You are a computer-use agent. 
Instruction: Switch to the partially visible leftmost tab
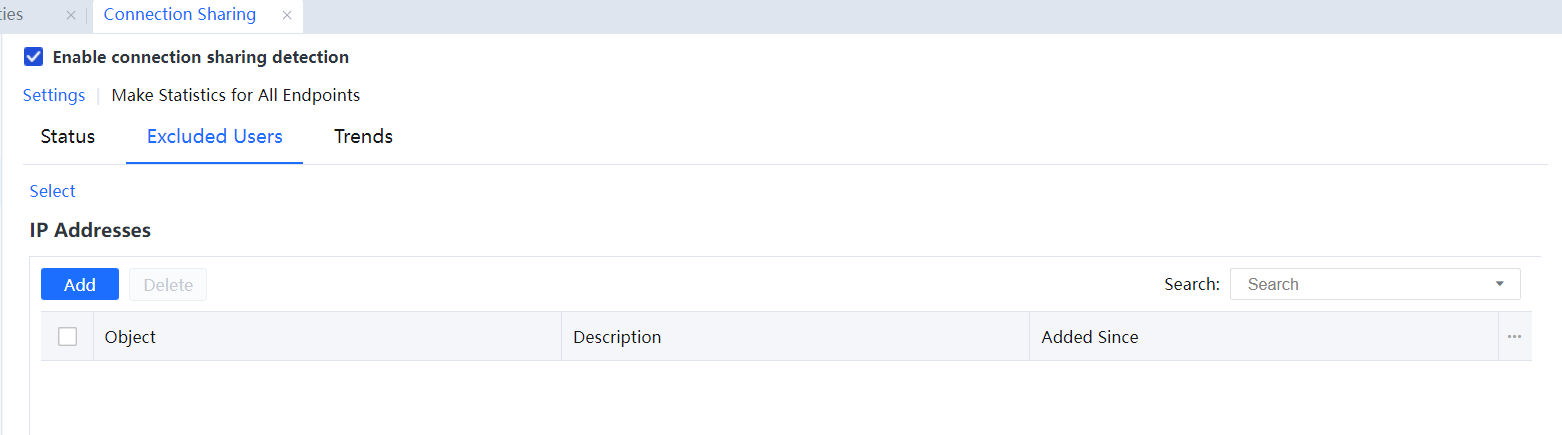(15, 15)
